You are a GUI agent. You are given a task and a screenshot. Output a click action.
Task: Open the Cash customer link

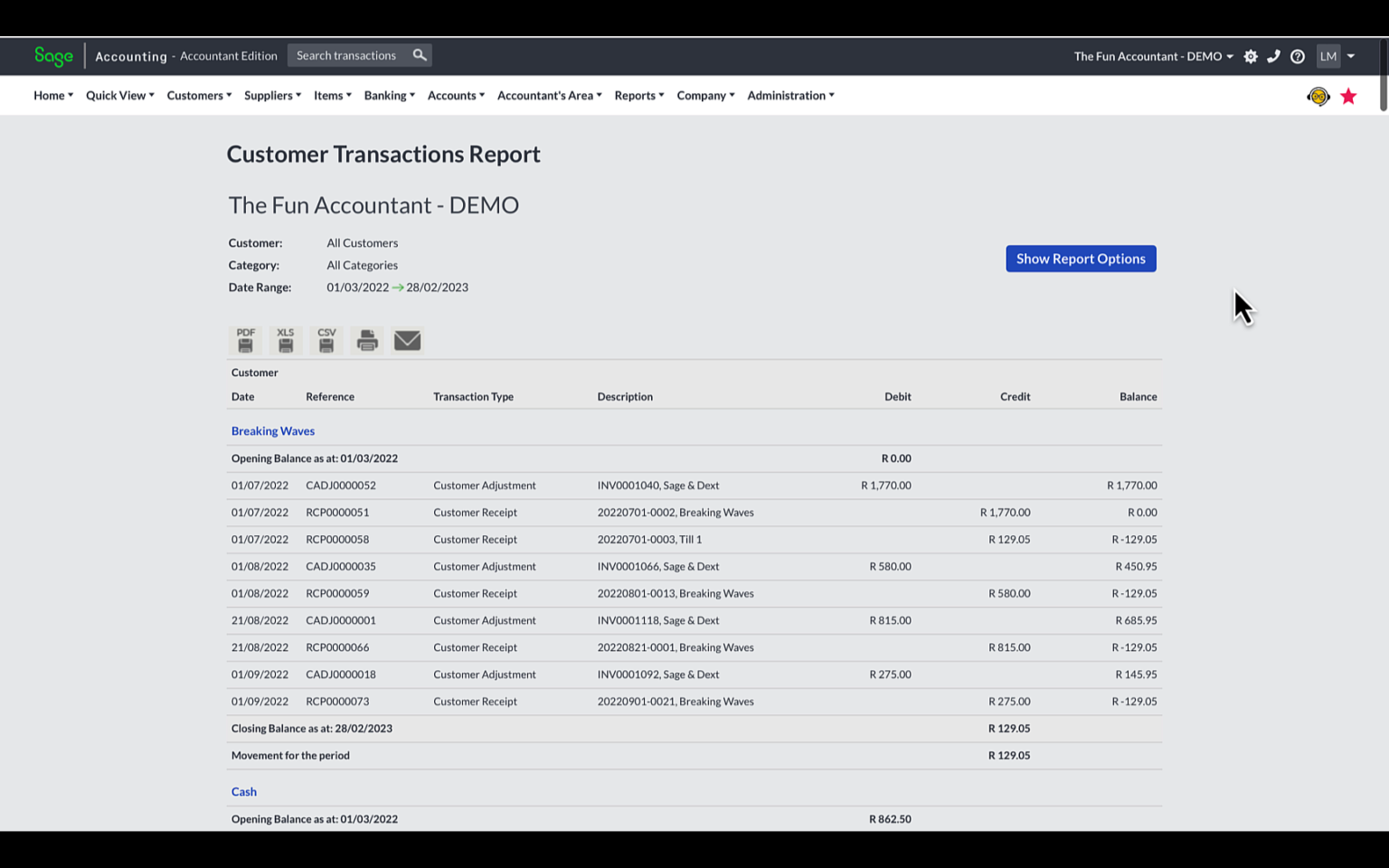coord(243,791)
